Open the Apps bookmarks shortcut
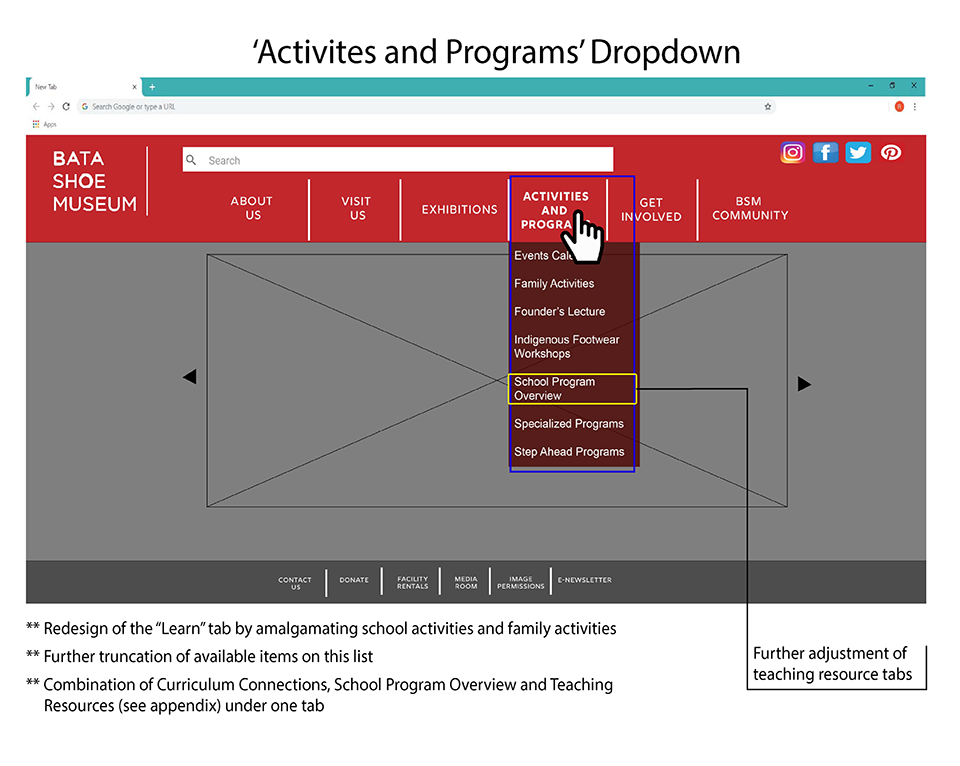960x766 pixels. coord(44,124)
